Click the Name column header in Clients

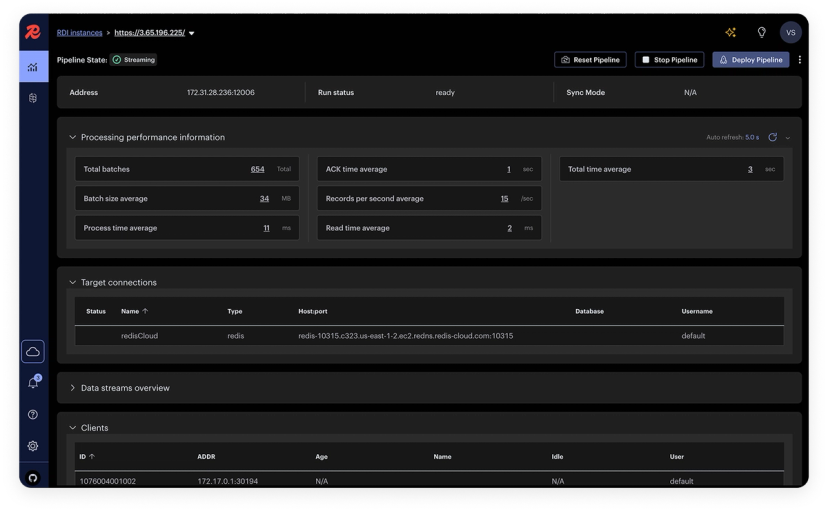coord(443,457)
